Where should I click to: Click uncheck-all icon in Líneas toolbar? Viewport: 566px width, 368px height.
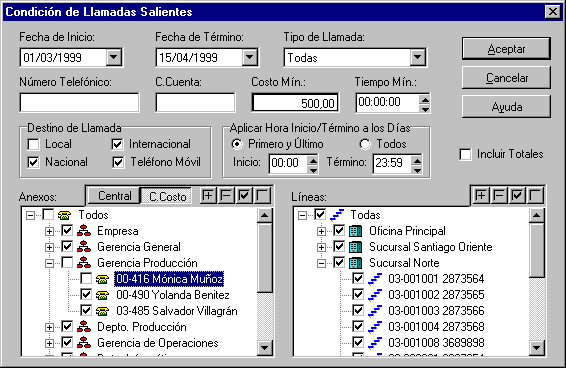coord(535,196)
